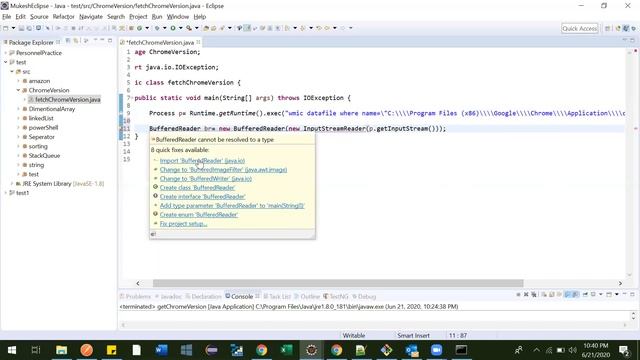Open the Search menu
The image size is (640, 360).
pos(116,17)
